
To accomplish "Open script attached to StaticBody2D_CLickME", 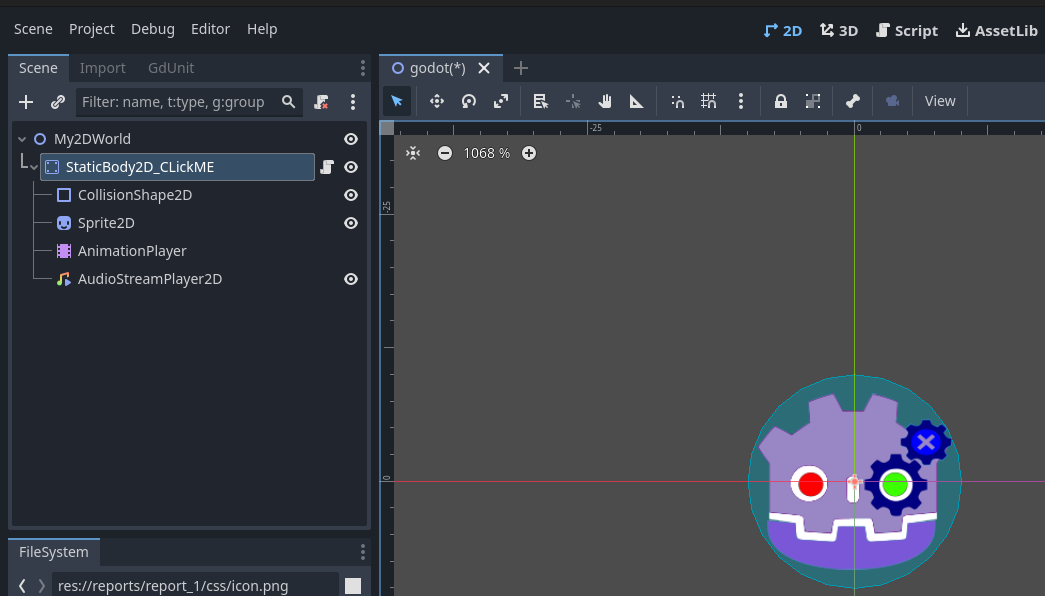I will pyautogui.click(x=327, y=167).
